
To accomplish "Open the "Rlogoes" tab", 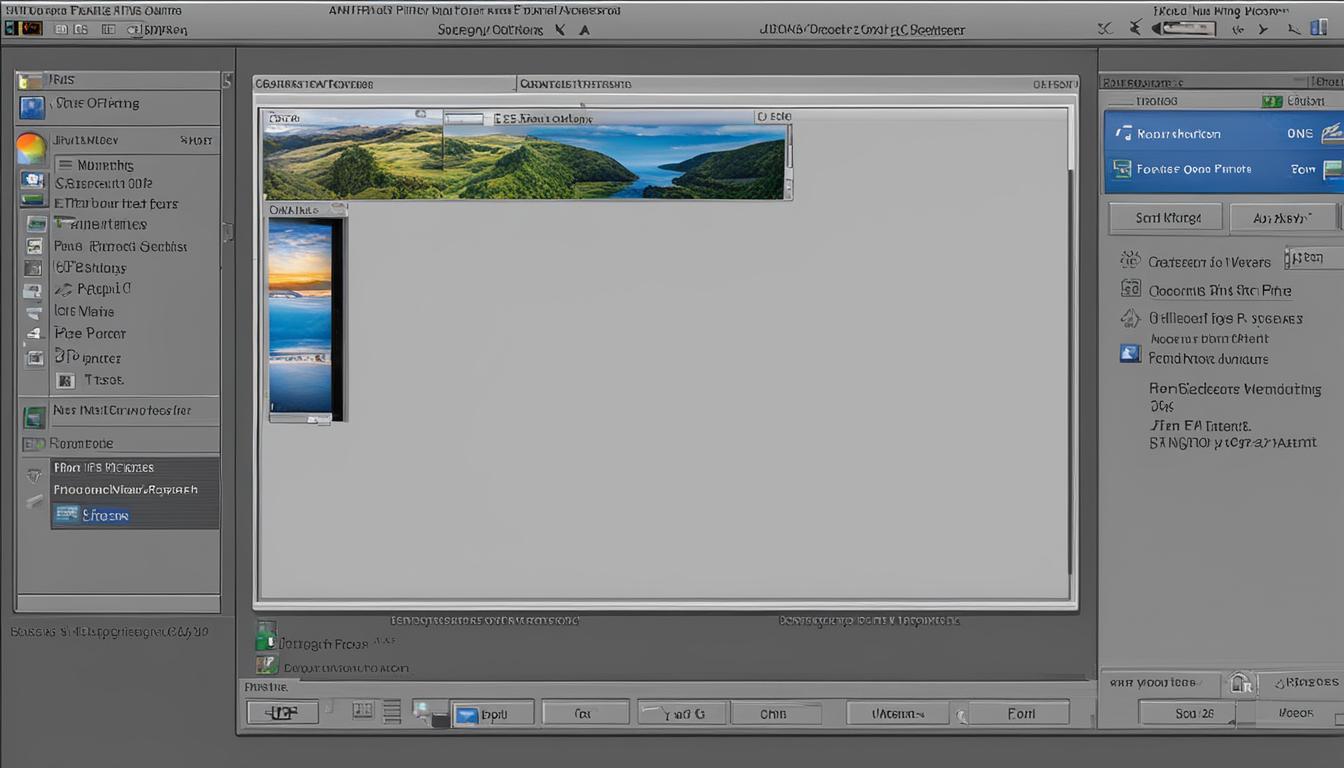I will click(1299, 683).
